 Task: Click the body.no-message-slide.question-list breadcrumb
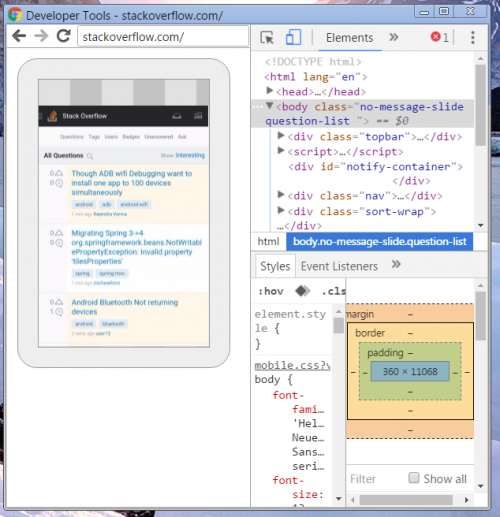pos(379,241)
